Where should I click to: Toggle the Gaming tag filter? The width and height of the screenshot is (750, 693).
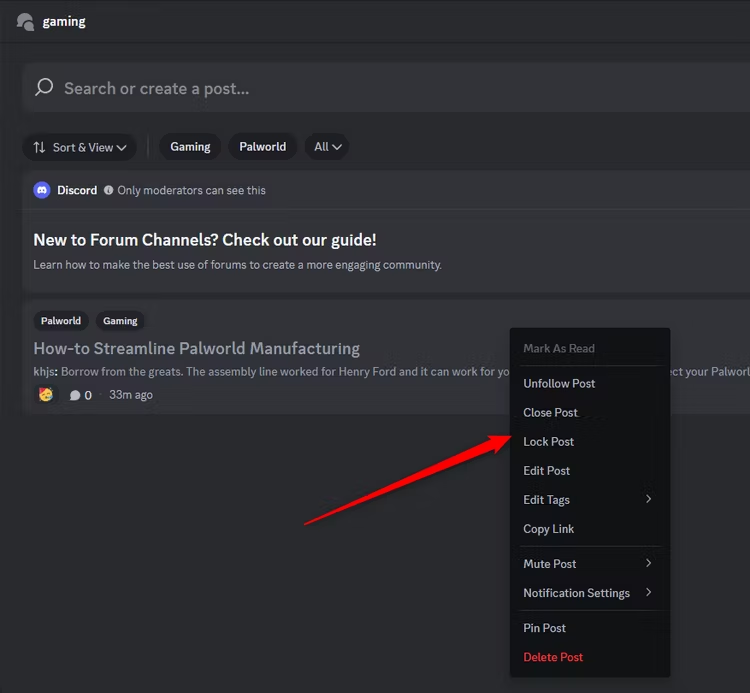[190, 147]
